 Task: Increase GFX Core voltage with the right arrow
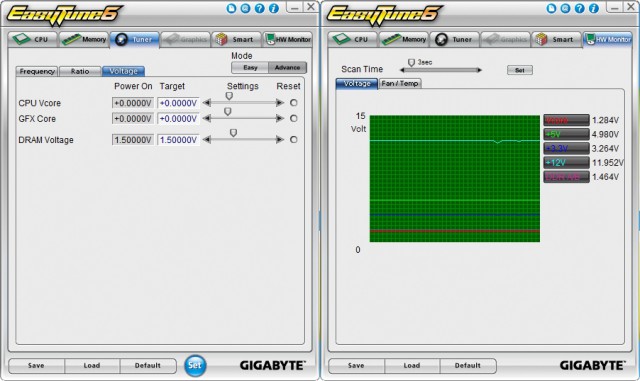[x=280, y=118]
